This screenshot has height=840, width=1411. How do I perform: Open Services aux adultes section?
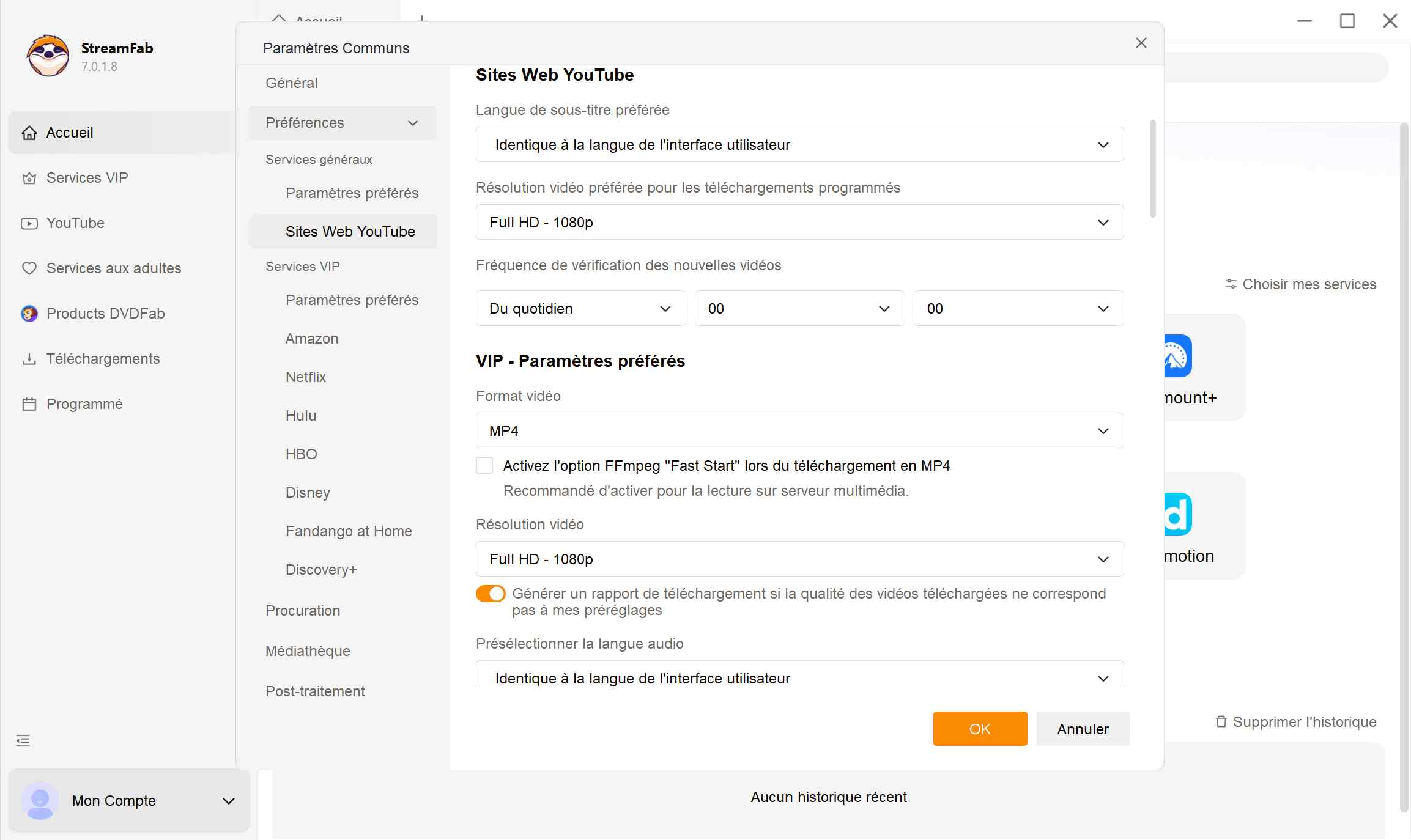(x=114, y=268)
